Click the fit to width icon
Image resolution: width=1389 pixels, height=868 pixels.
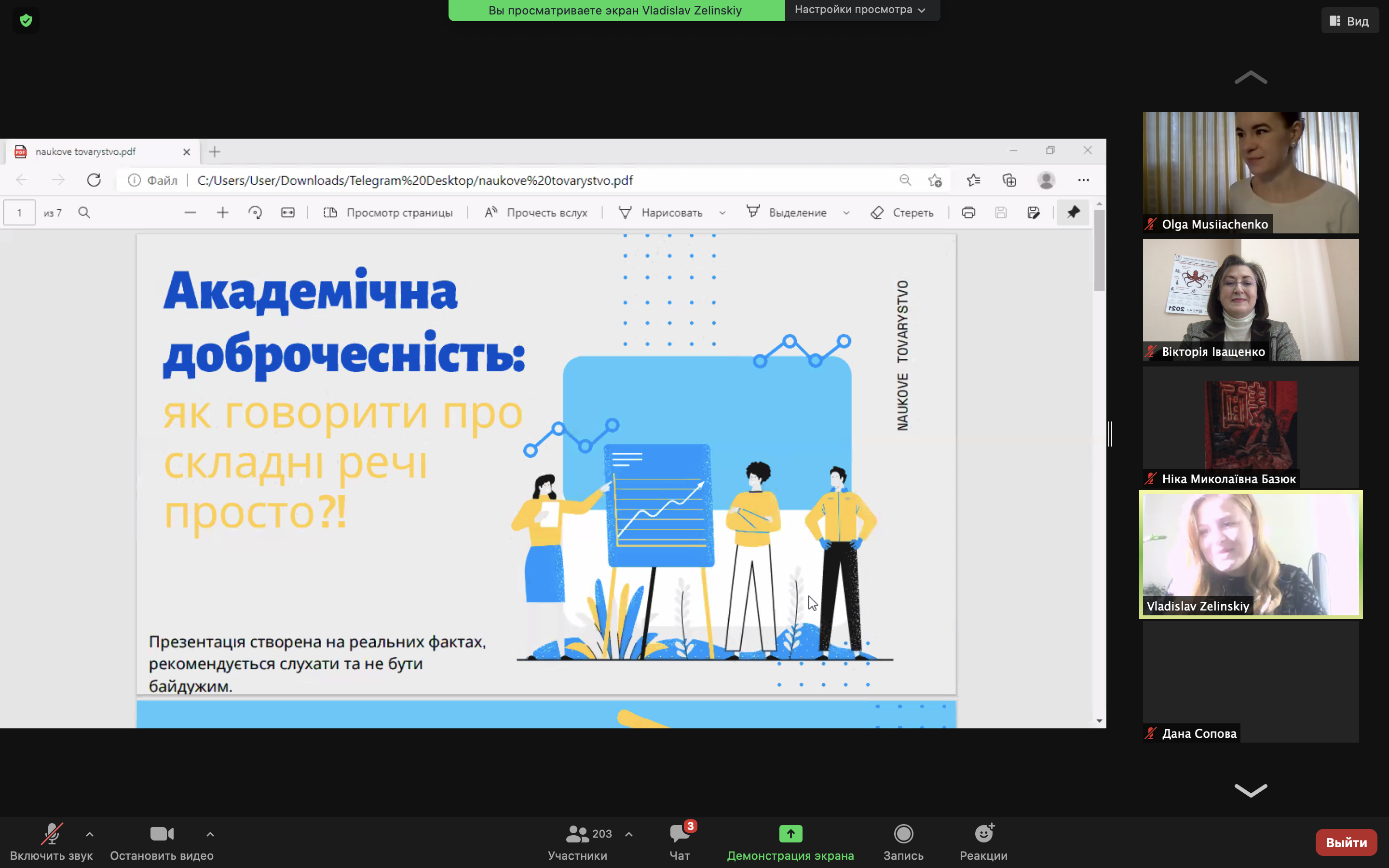[x=287, y=212]
